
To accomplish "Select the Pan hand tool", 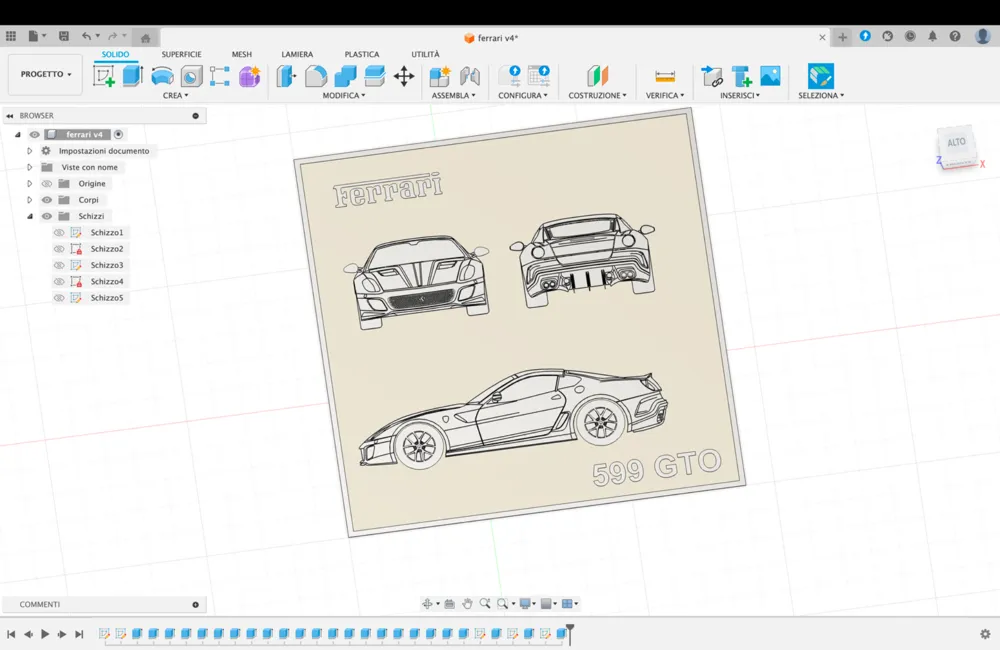I will pyautogui.click(x=467, y=603).
